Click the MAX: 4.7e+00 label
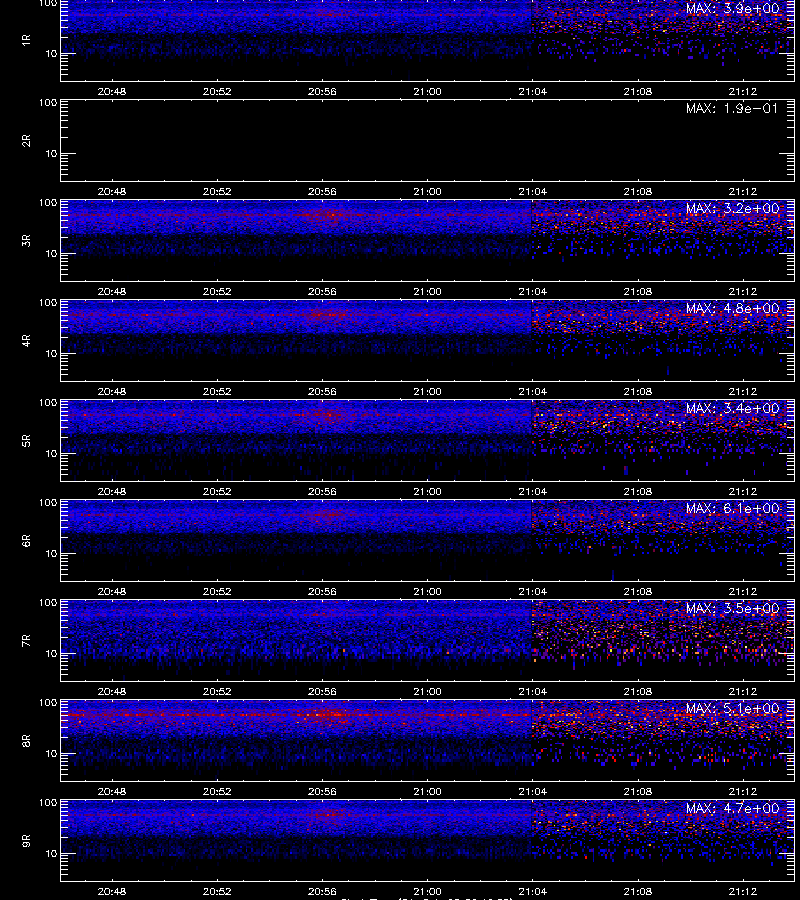 coord(732,808)
